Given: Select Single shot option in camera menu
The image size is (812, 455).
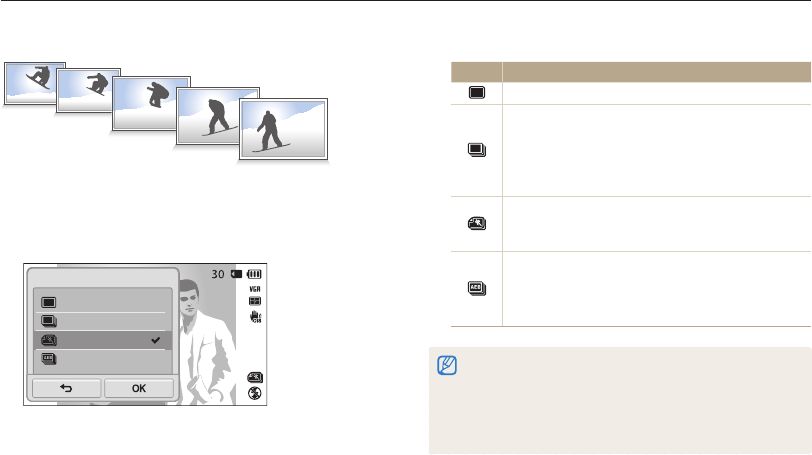Looking at the screenshot, I should point(103,302).
